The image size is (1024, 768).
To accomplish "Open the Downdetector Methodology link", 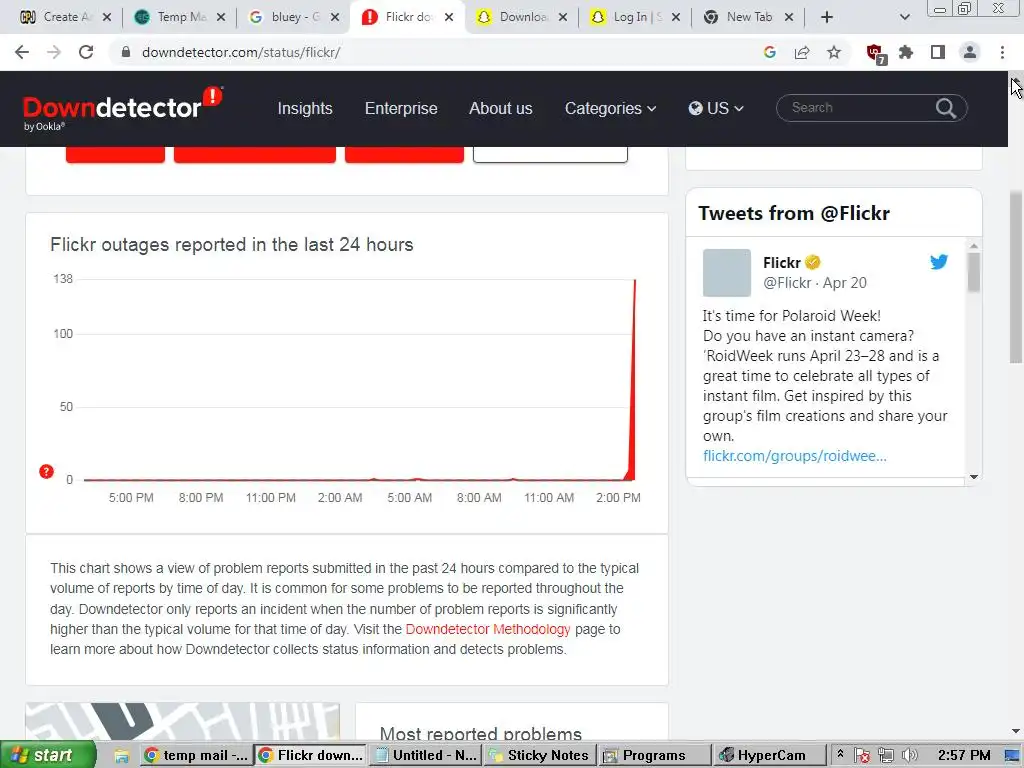I will (x=488, y=630).
